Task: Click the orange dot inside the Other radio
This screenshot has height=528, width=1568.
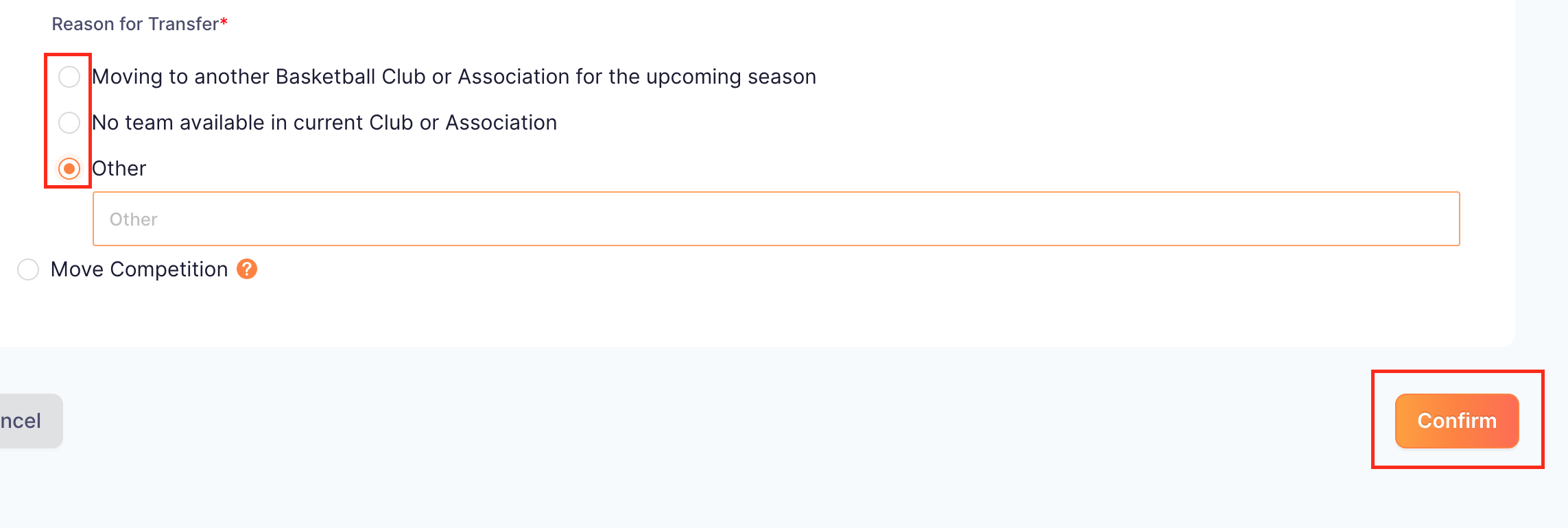Action: point(69,169)
